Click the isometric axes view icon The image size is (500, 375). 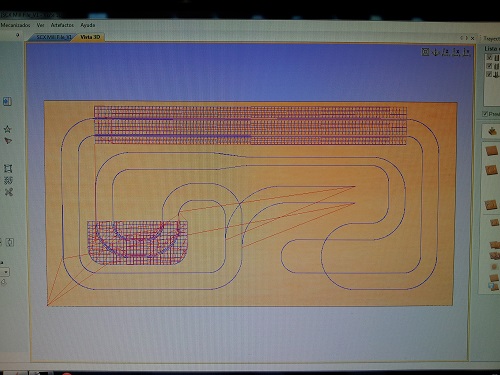click(436, 52)
